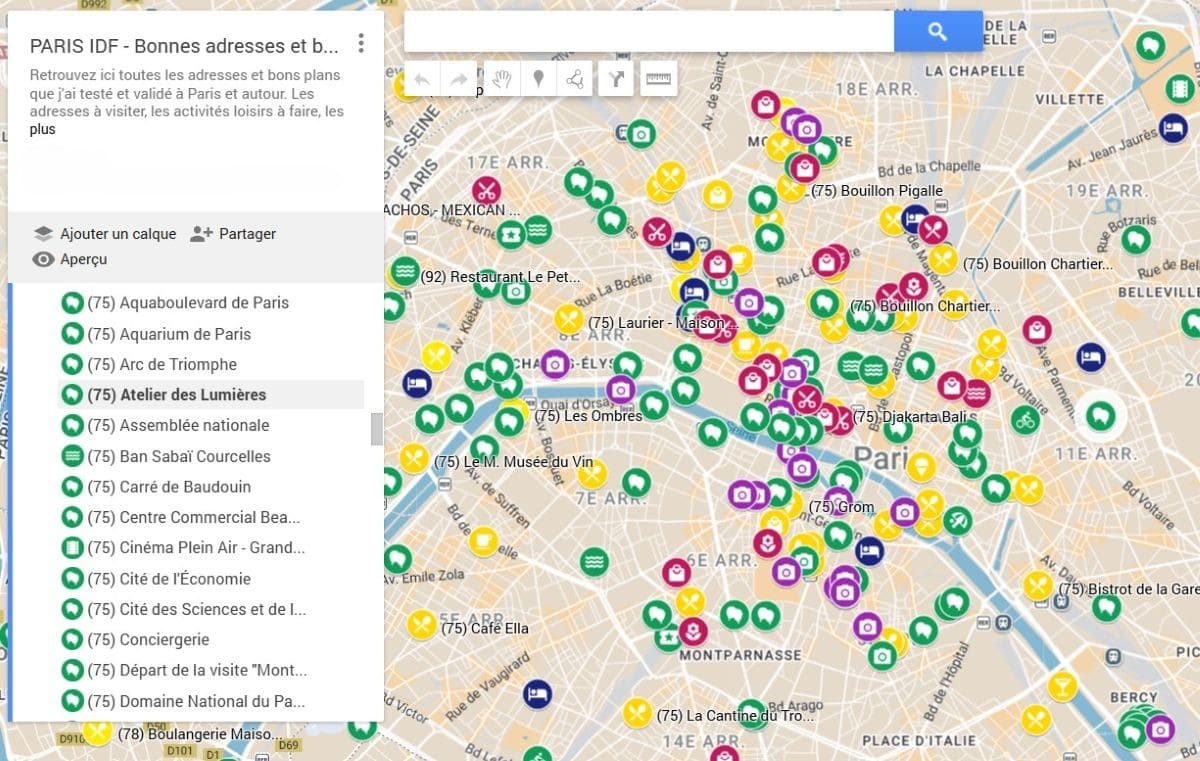Select the add marker pin tool
1200x761 pixels.
tap(538, 80)
